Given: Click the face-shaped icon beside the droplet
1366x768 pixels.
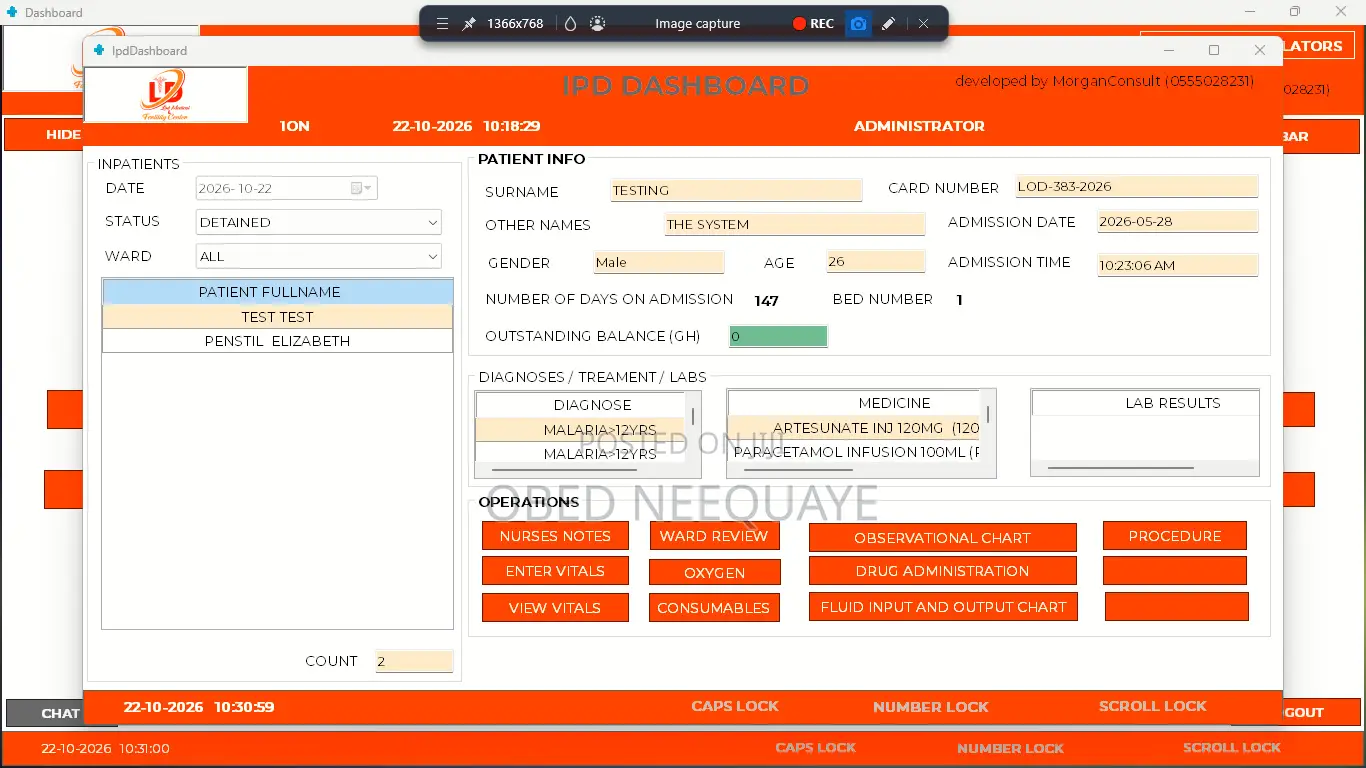Looking at the screenshot, I should point(598,24).
